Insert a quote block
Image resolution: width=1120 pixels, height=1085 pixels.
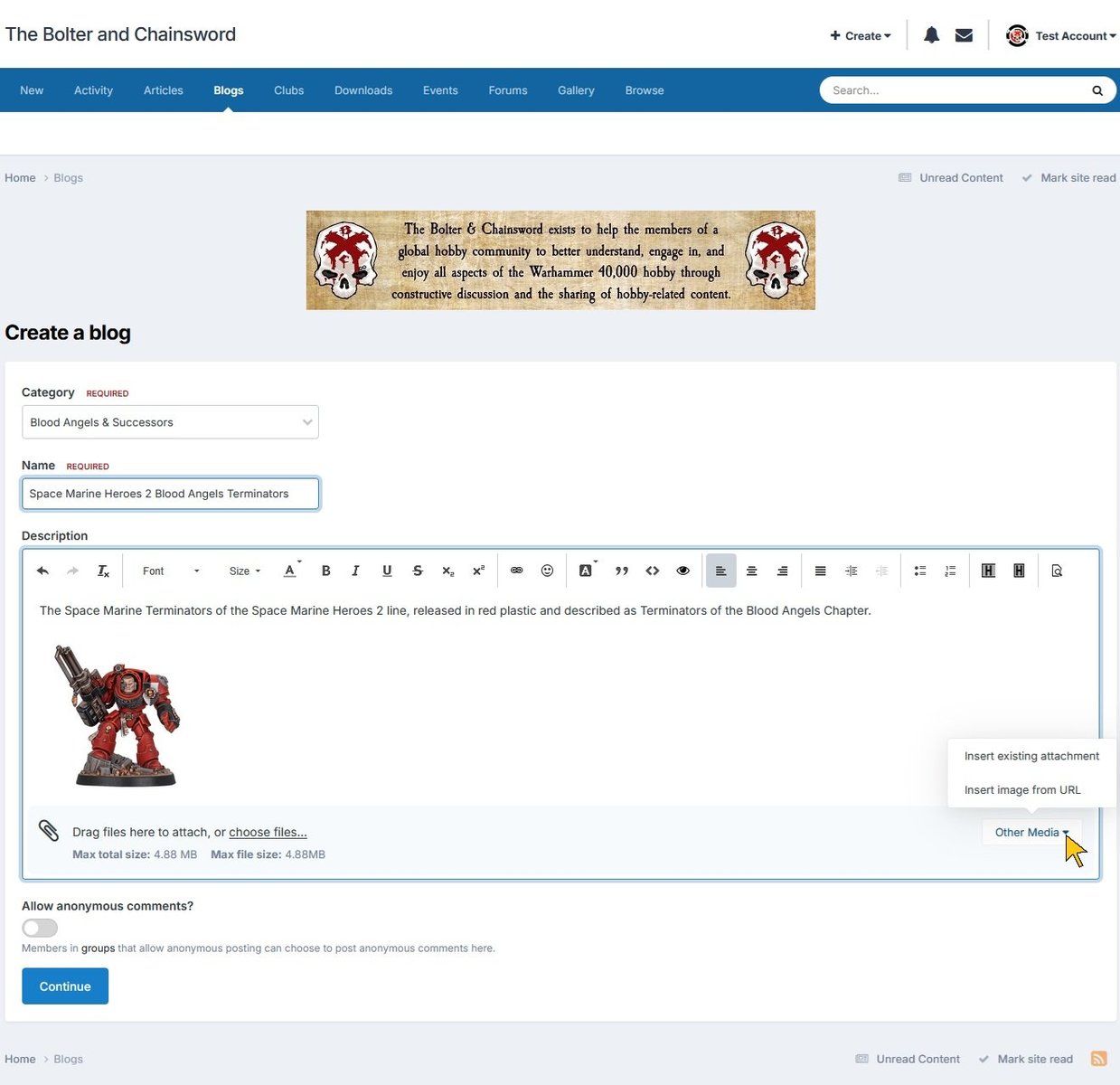coord(622,571)
